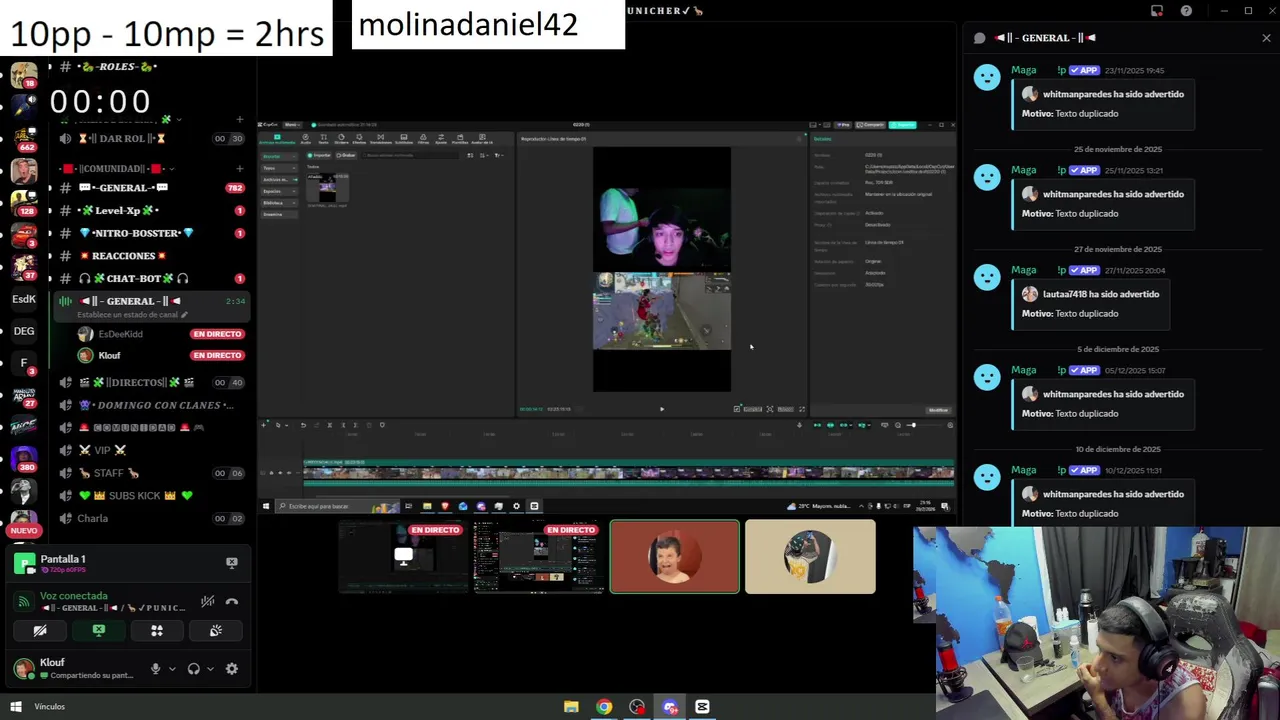Image resolution: width=1280 pixels, height=720 pixels.
Task: Open the F server with 3 badge
Action: 24,363
